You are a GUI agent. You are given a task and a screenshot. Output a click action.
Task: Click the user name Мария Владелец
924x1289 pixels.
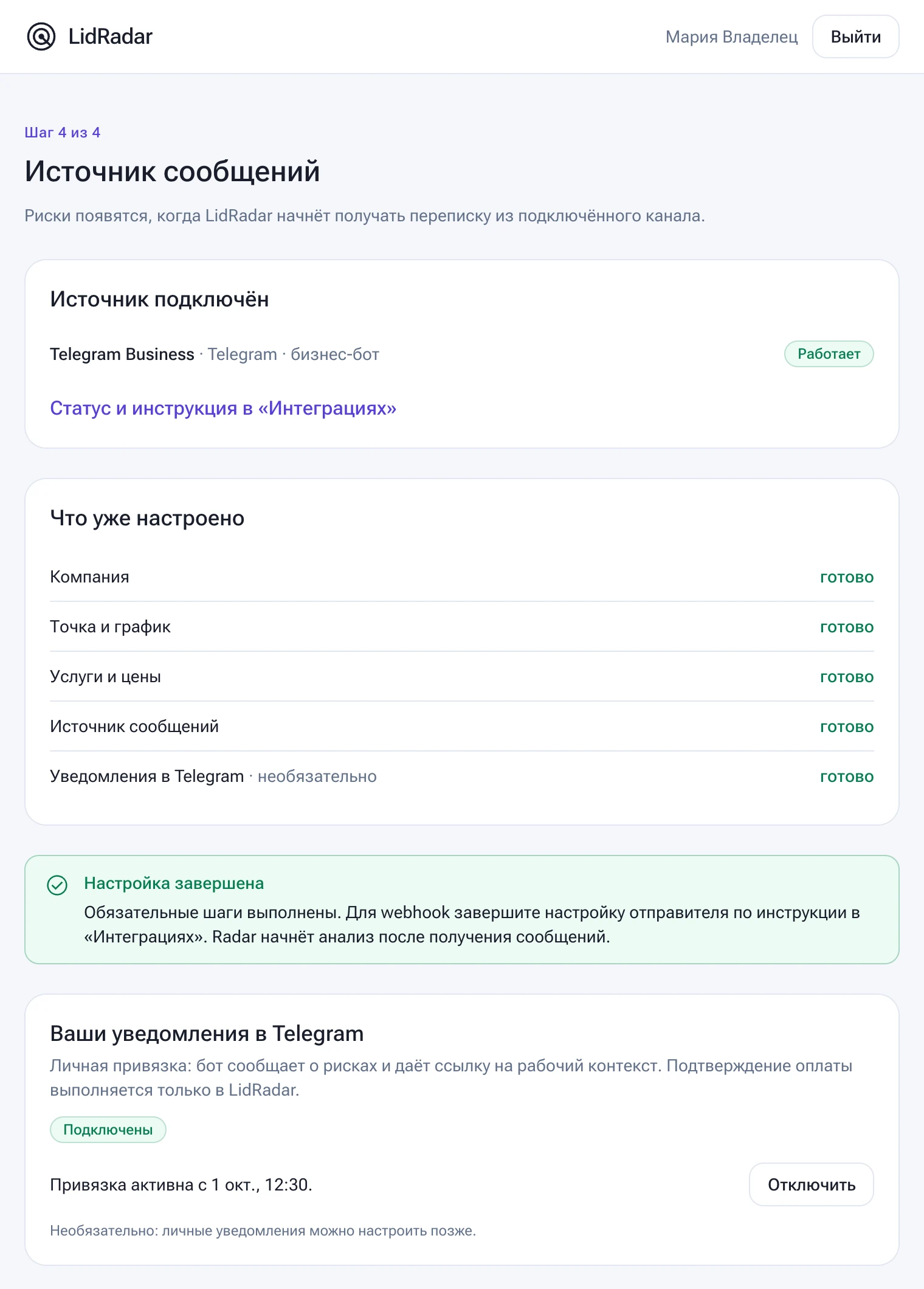731,36
